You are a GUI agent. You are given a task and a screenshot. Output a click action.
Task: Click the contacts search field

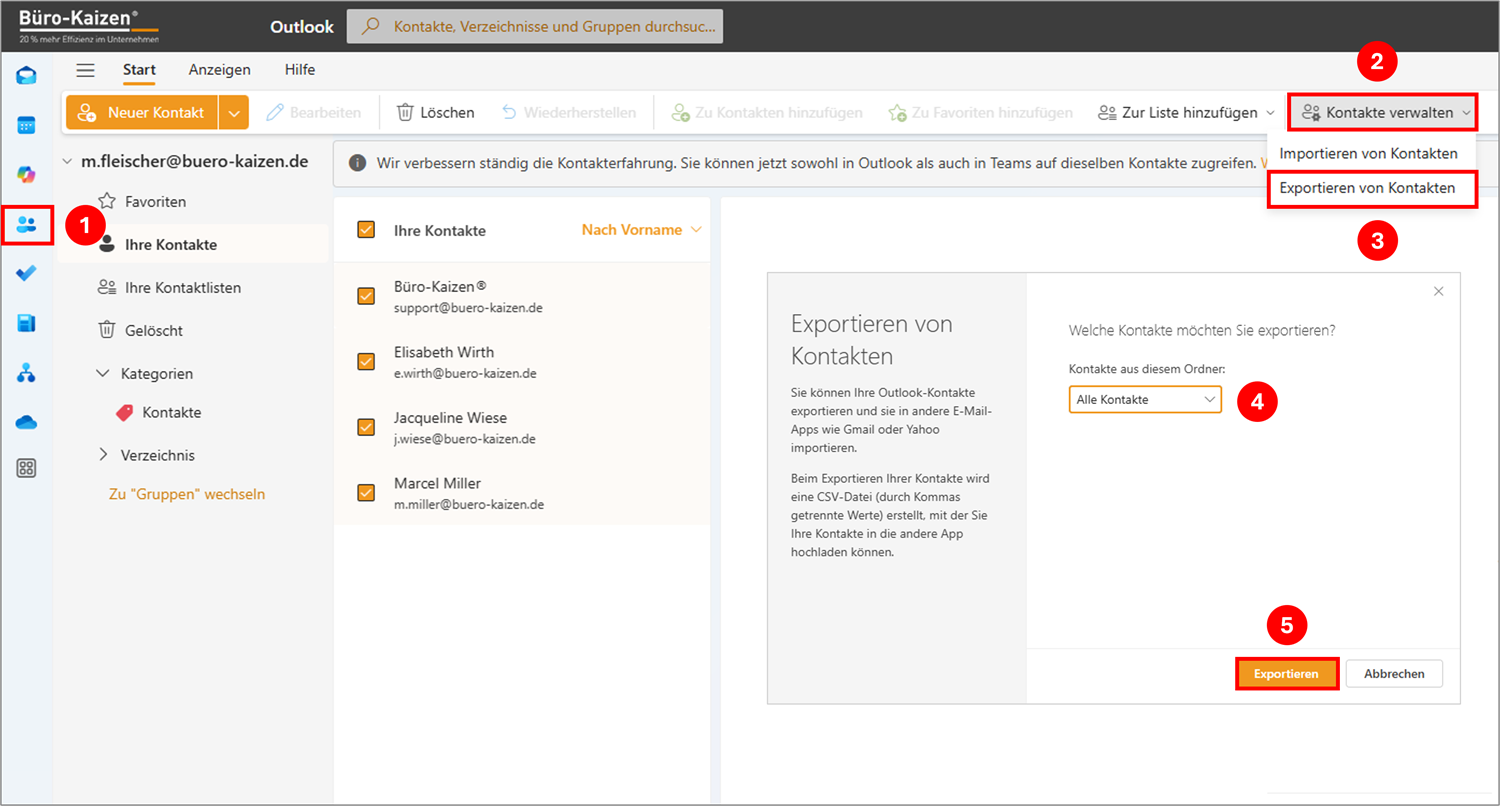point(535,27)
